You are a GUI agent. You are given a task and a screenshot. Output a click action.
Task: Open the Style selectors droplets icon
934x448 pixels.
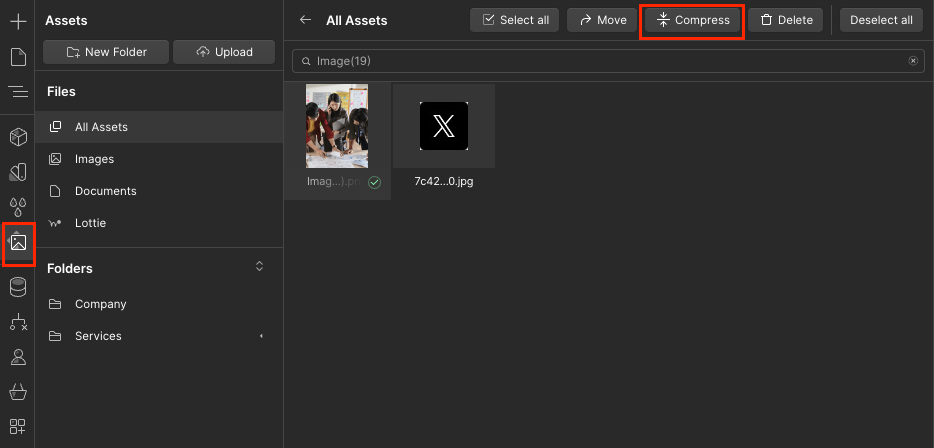[18, 207]
